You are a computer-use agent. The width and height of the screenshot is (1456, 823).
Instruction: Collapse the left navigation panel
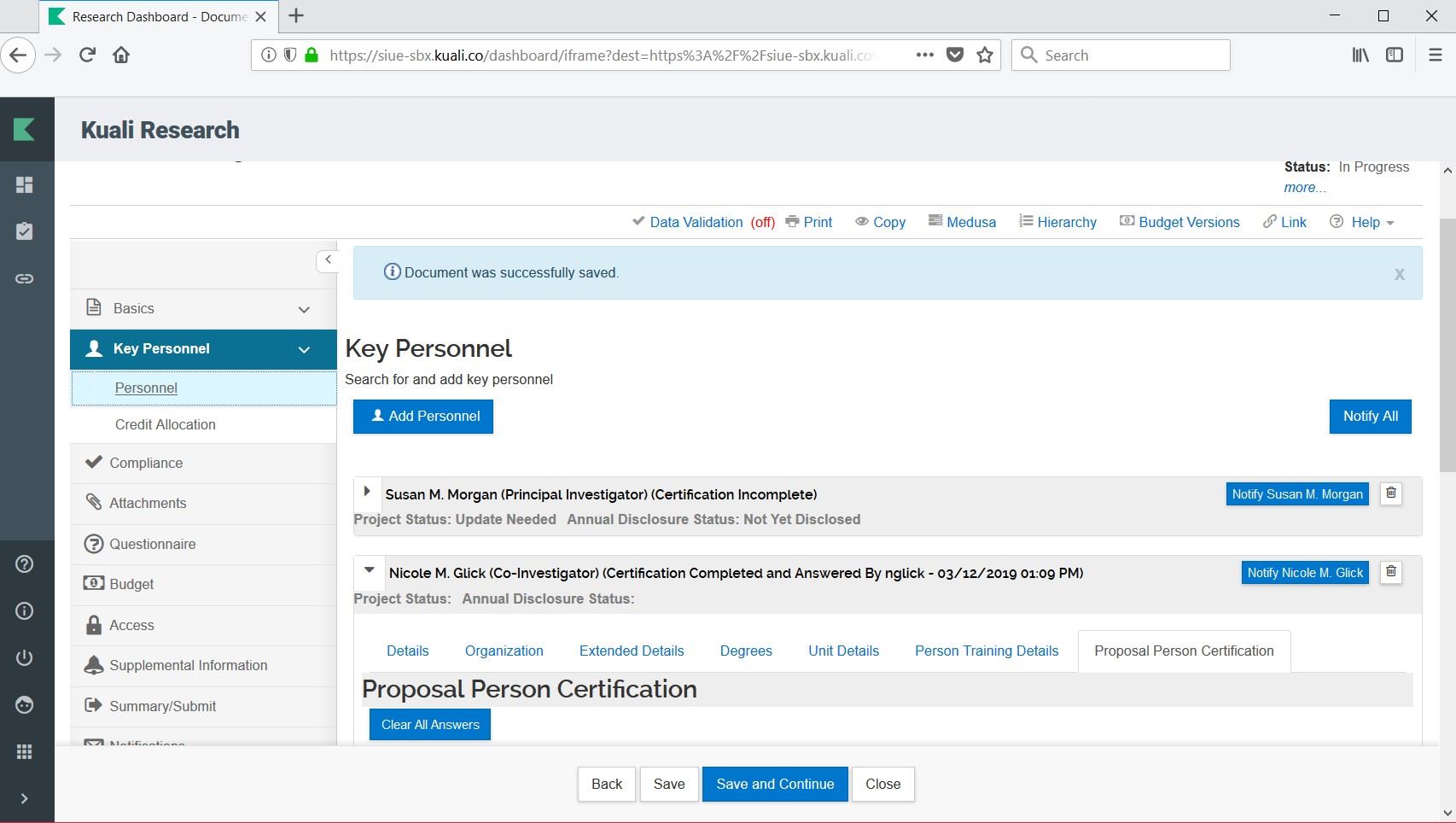point(328,260)
